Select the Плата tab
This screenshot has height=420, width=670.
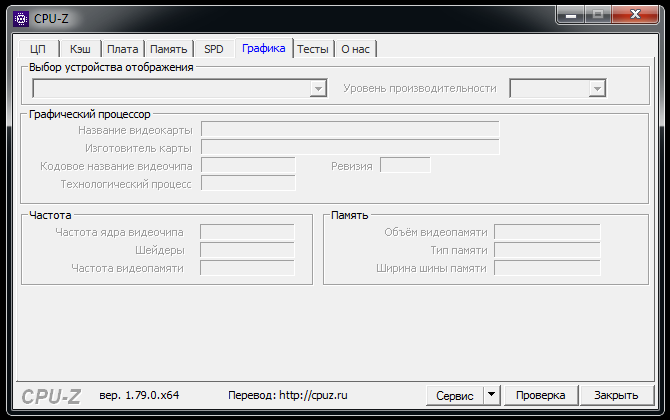tap(123, 49)
